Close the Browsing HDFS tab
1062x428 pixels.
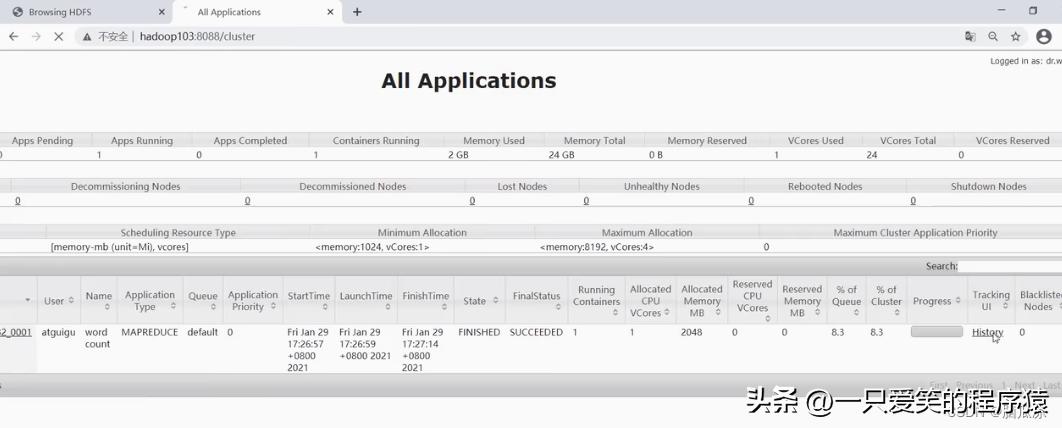162,12
